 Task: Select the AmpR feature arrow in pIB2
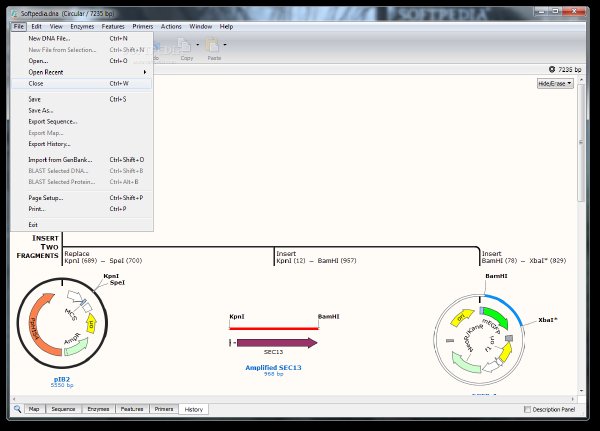click(76, 346)
